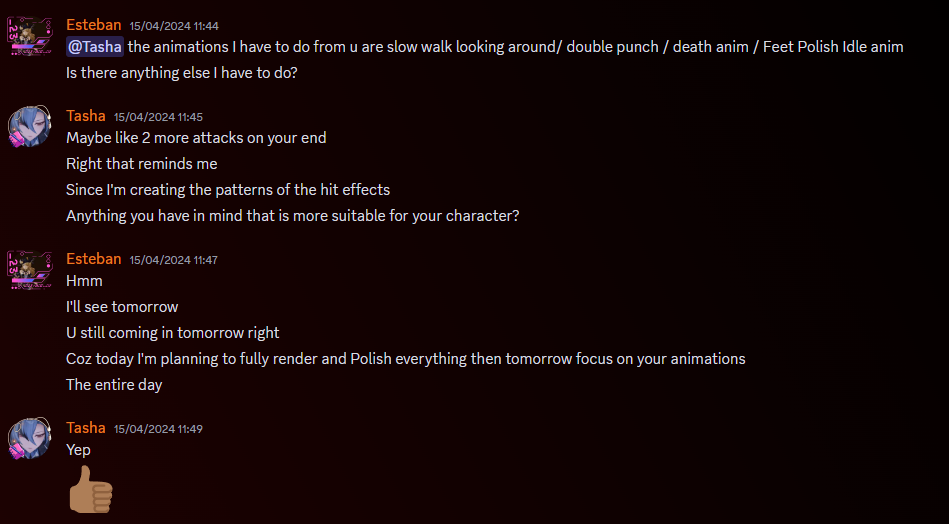Click the message 'Right that reminds me'
Image resolution: width=949 pixels, height=524 pixels.
142,164
